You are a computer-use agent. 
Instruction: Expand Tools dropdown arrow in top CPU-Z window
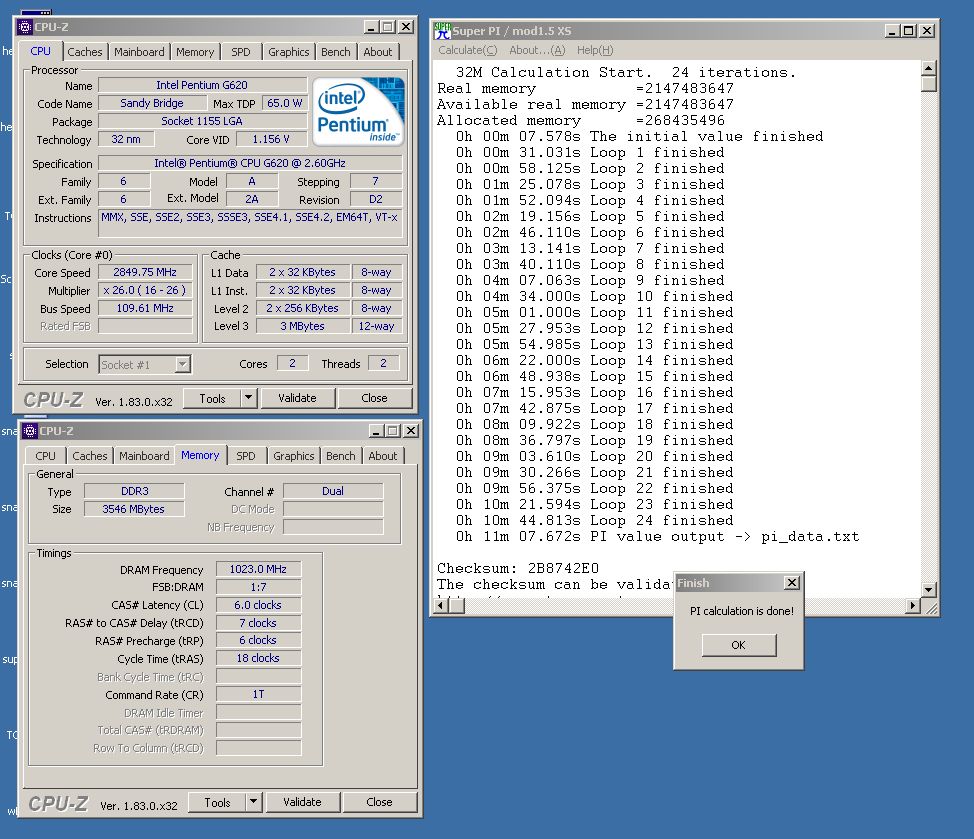pos(248,397)
